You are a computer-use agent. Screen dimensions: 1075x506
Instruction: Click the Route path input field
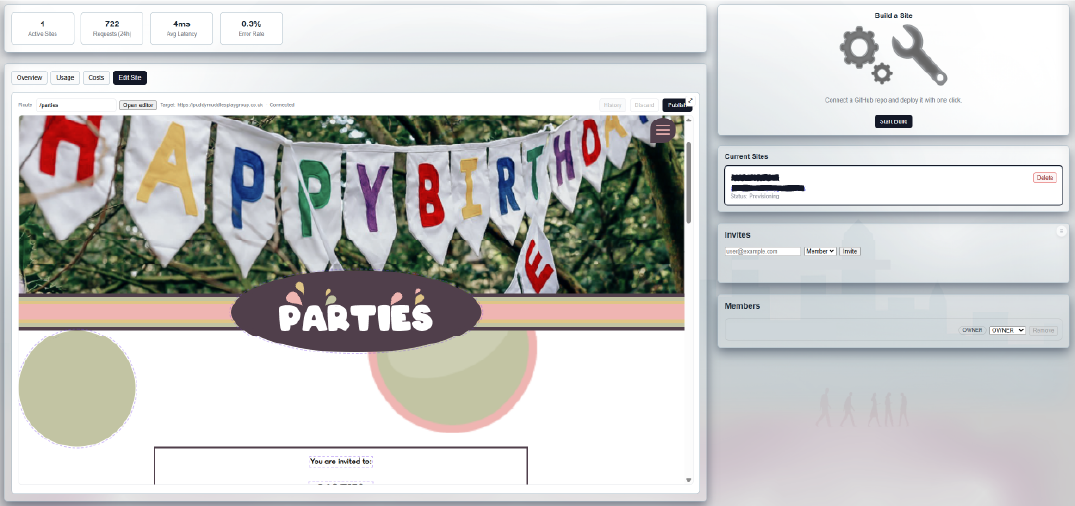coord(75,104)
